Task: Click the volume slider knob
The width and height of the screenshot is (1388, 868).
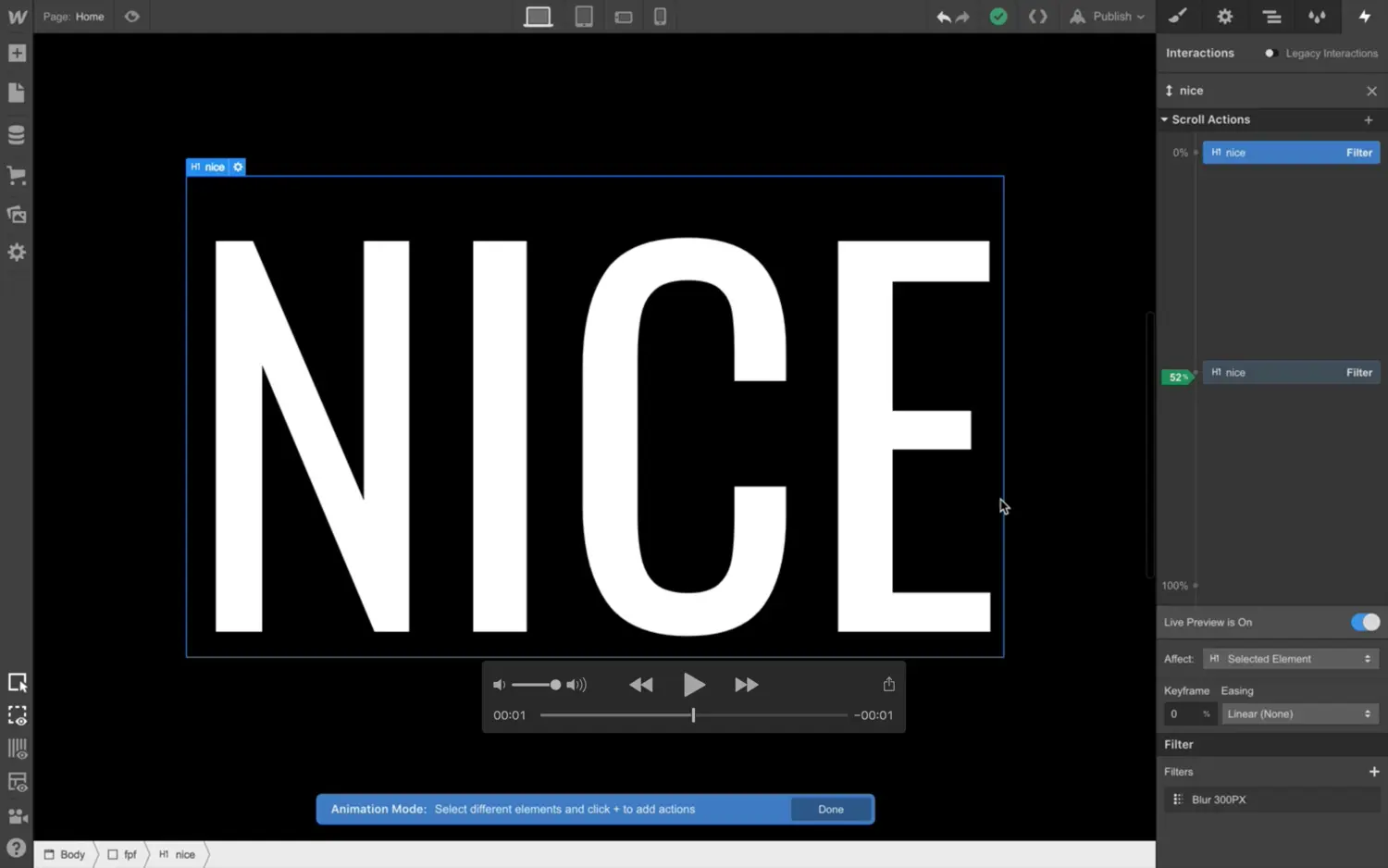Action: pos(555,685)
